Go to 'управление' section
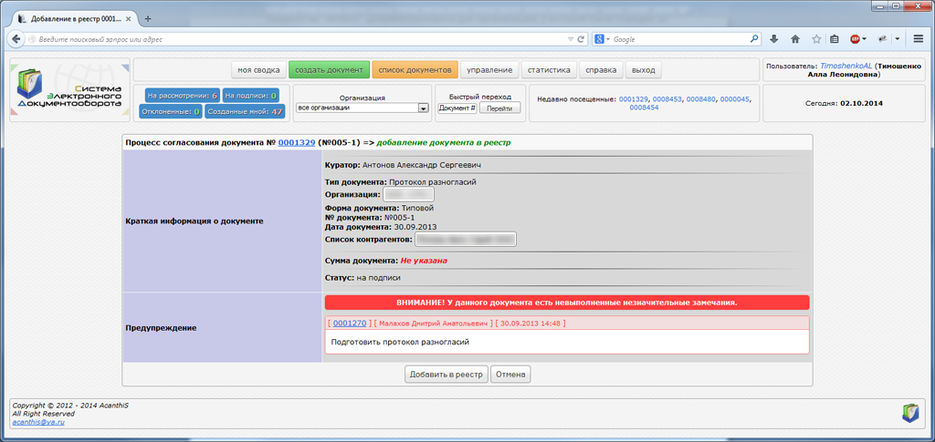This screenshot has width=935, height=442. click(490, 70)
